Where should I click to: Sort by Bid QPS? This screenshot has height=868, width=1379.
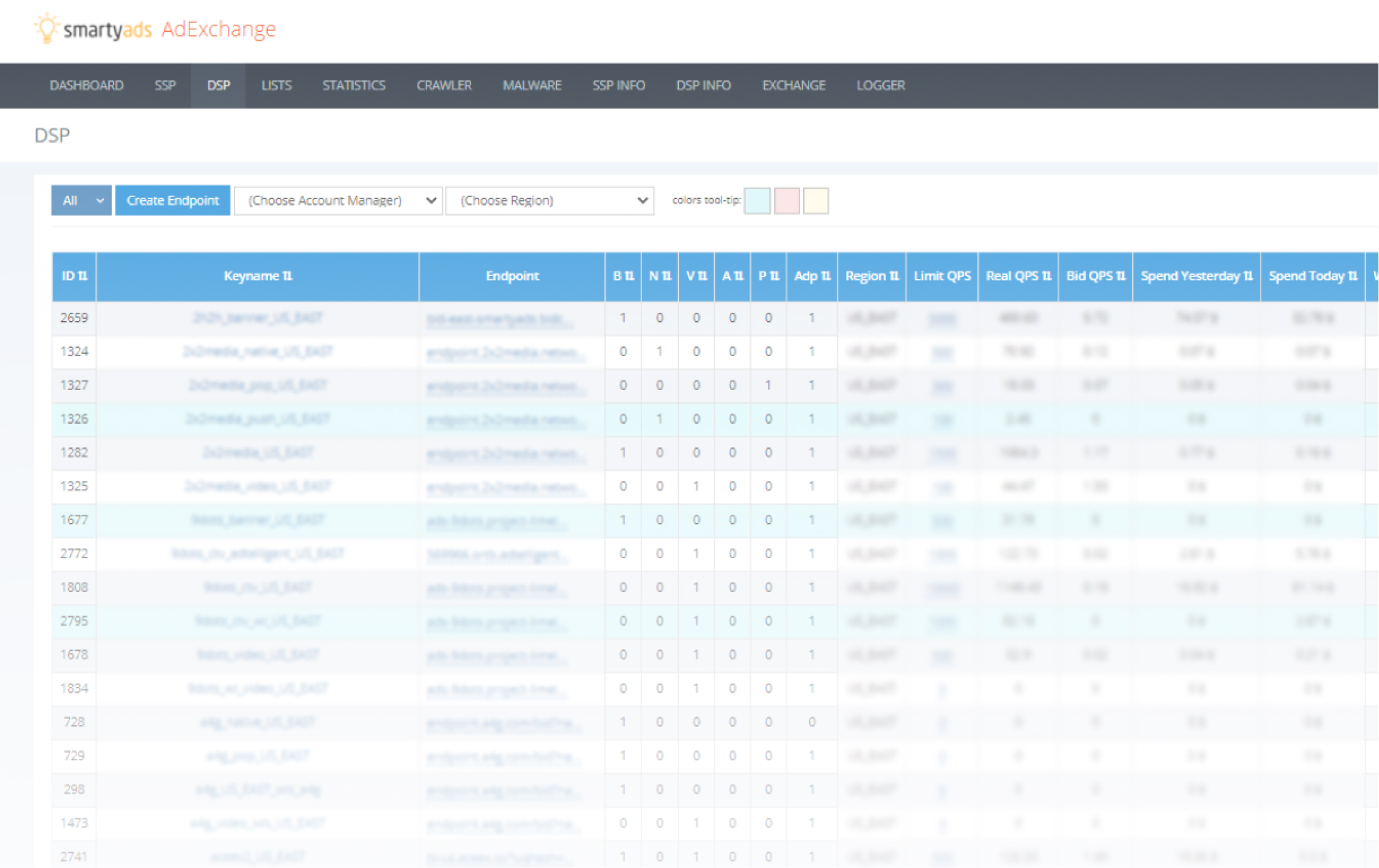(1095, 276)
